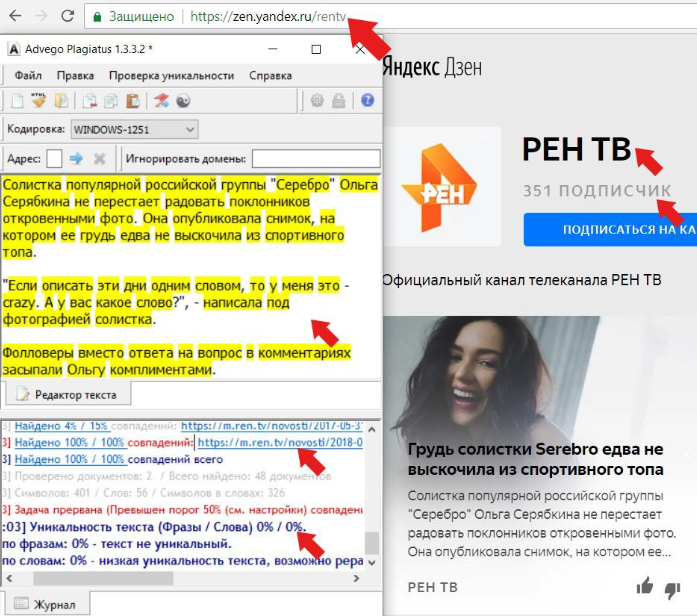Click the log vertical scrollbar thumb
697x616 pixels.
pos(372,543)
